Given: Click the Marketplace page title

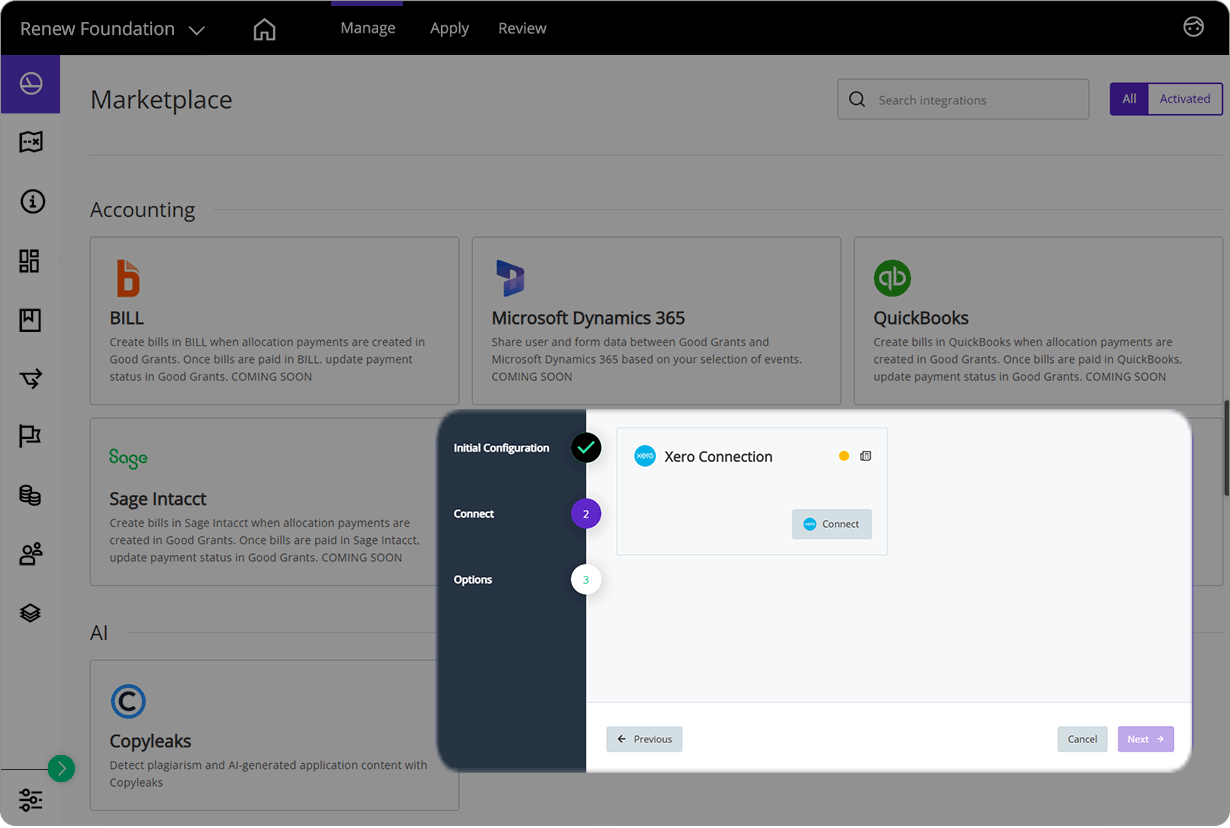Looking at the screenshot, I should pyautogui.click(x=161, y=100).
